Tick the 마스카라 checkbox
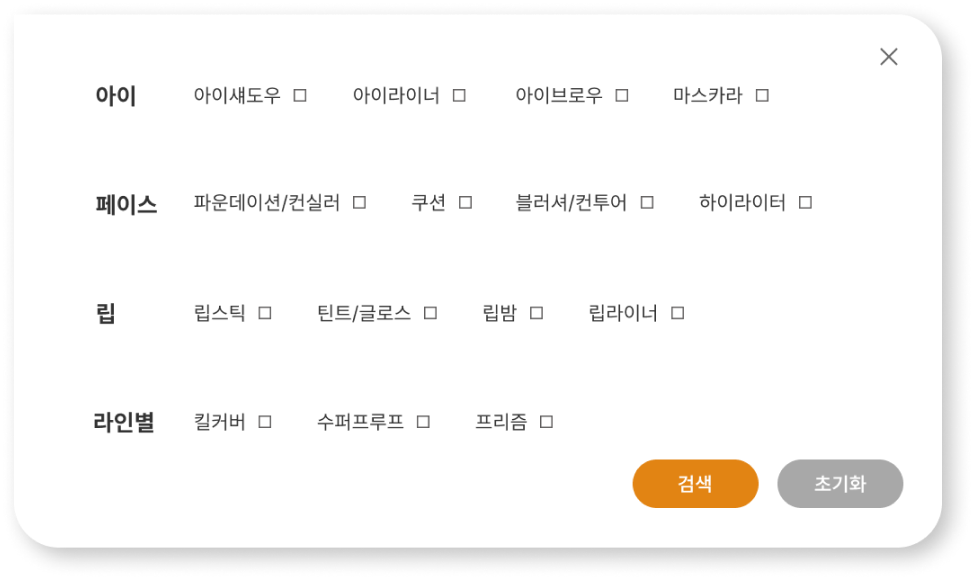This screenshot has width=974, height=580. click(x=762, y=95)
